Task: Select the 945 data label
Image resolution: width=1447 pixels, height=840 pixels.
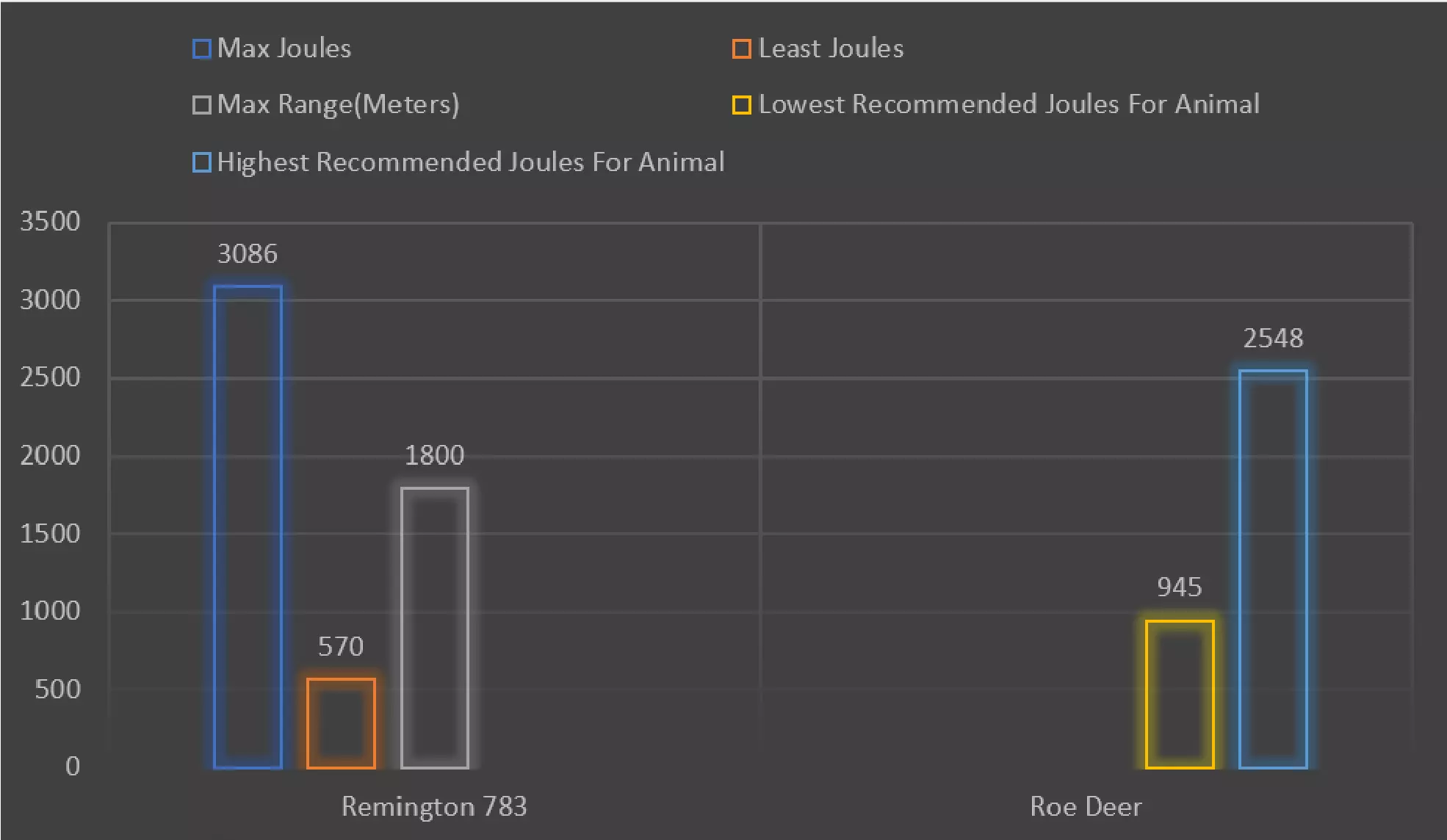Action: click(1179, 587)
